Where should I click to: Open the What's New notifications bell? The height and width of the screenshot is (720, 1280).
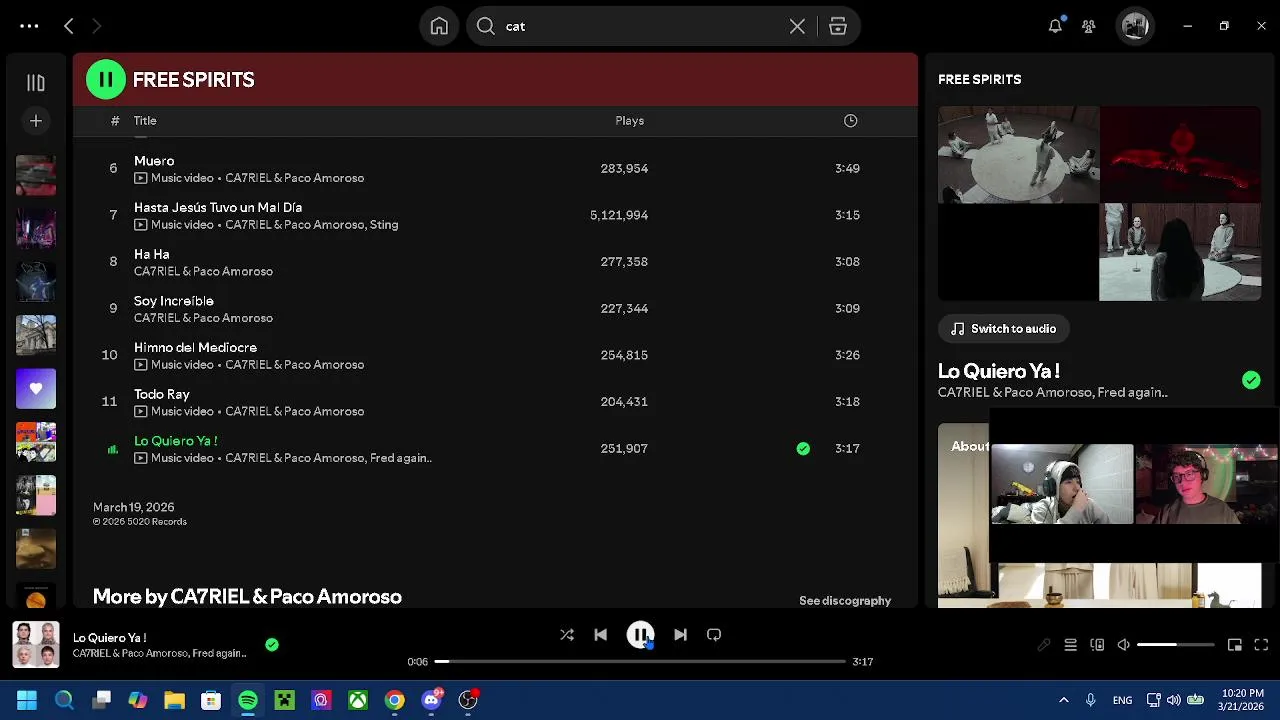point(1055,26)
